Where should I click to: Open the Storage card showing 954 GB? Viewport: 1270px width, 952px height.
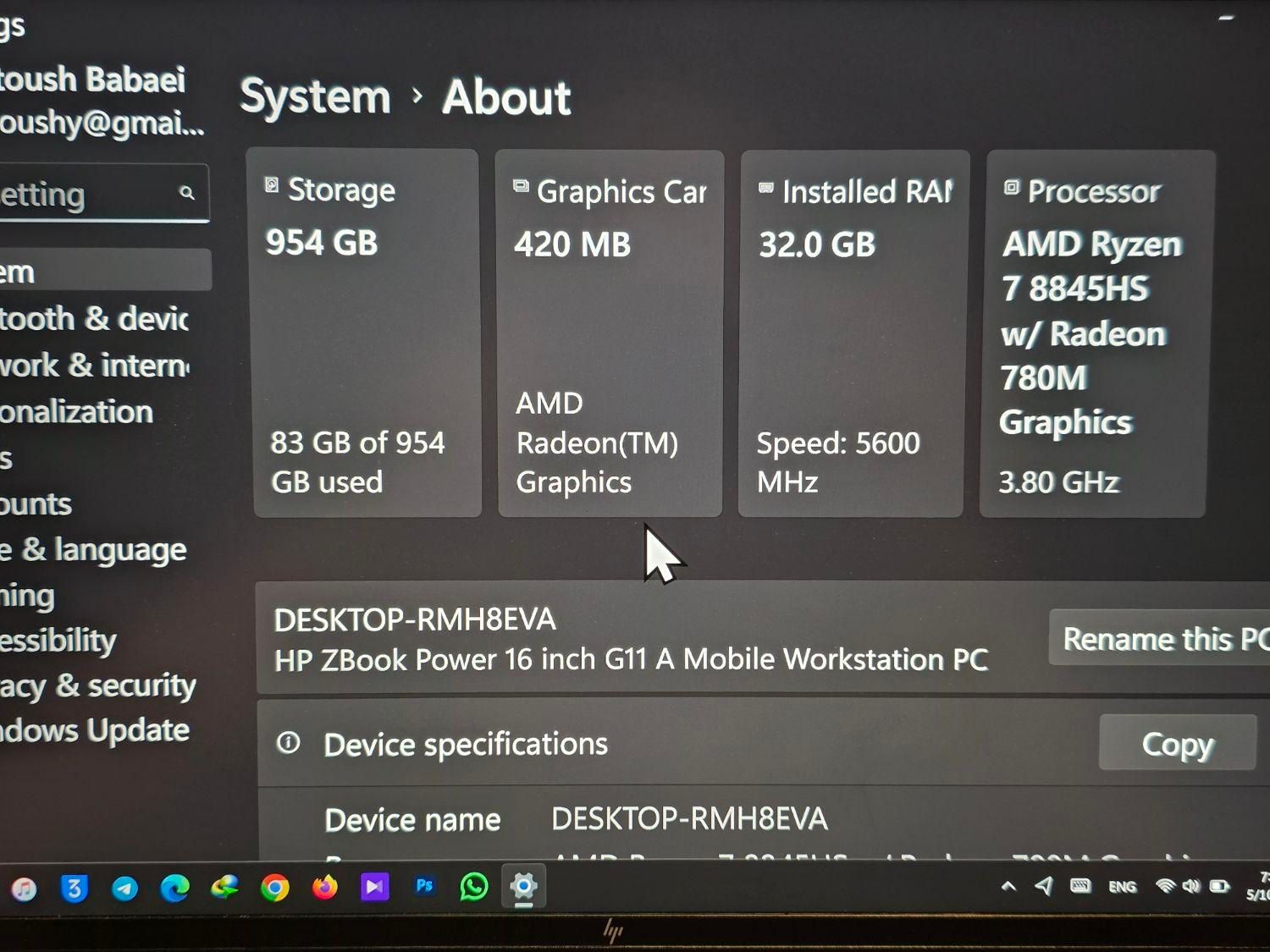click(x=366, y=333)
